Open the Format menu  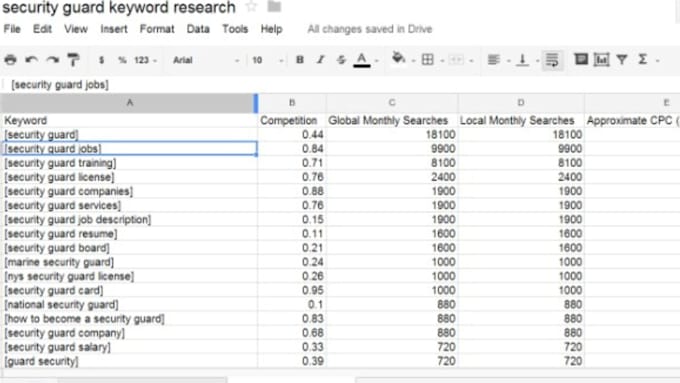pyautogui.click(x=157, y=29)
